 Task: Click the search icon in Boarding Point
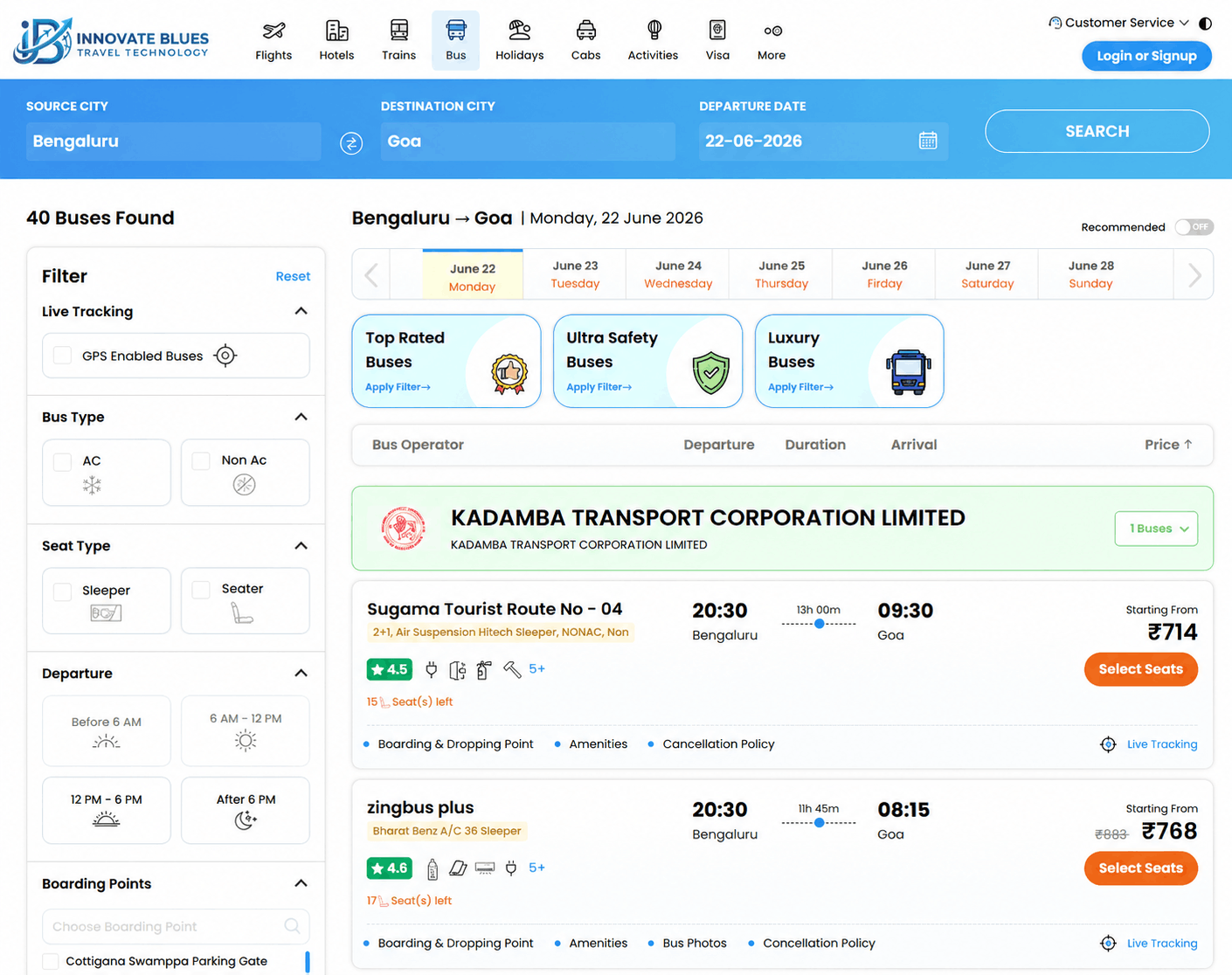coord(293,926)
